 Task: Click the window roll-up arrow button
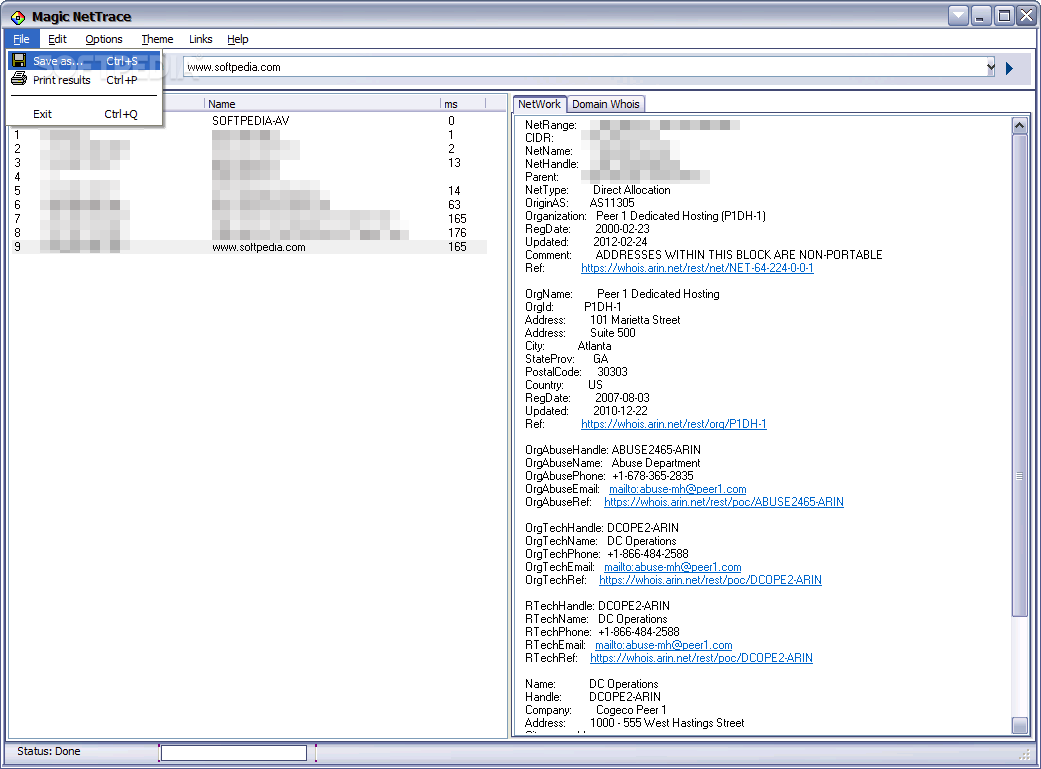click(958, 15)
